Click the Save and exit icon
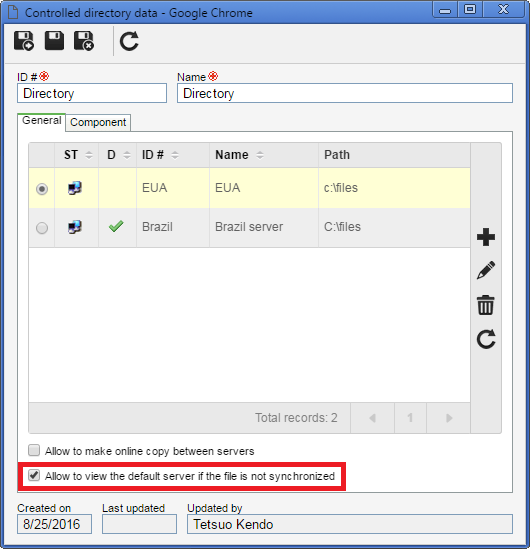 [84, 41]
